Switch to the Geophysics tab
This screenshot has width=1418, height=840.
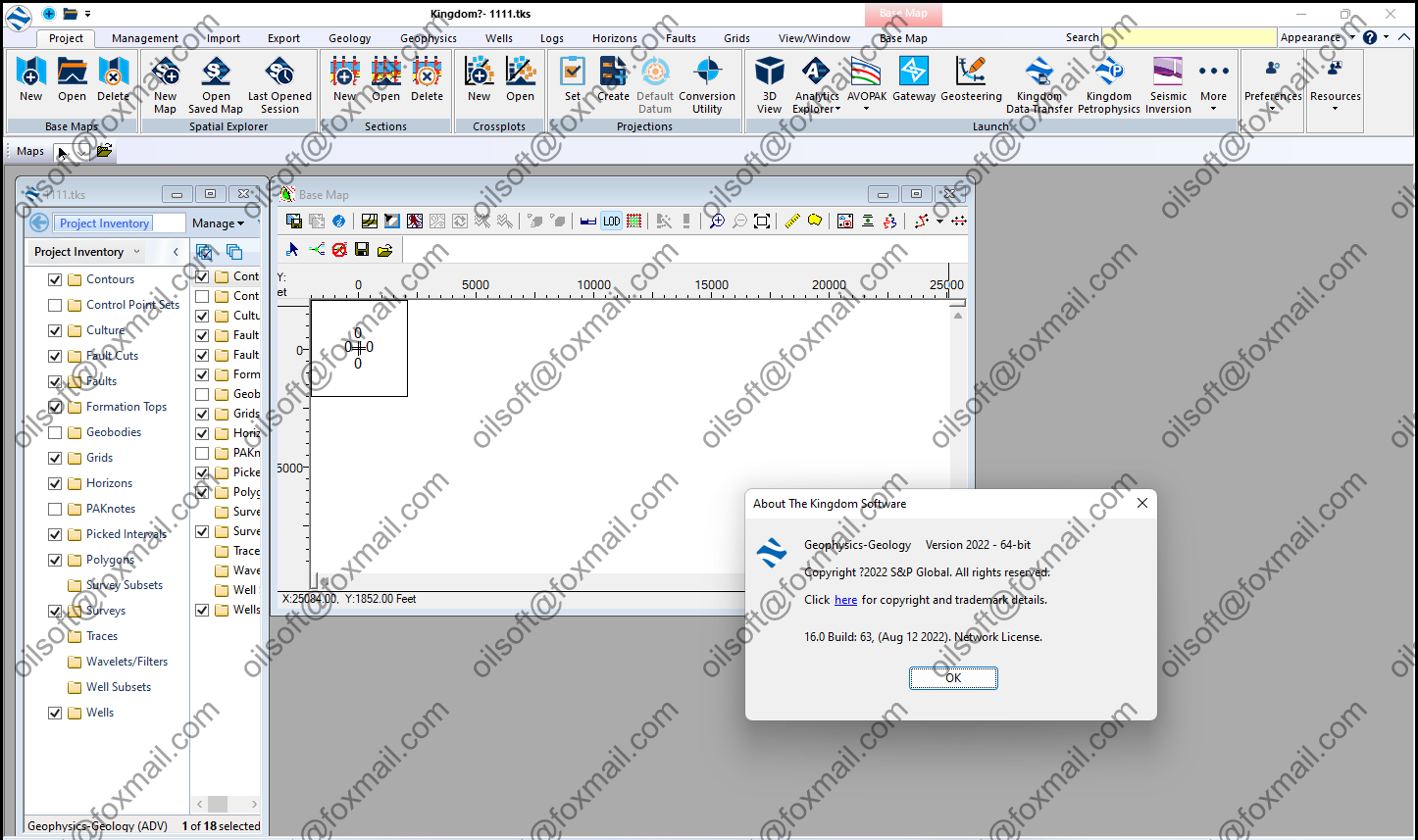[x=429, y=38]
